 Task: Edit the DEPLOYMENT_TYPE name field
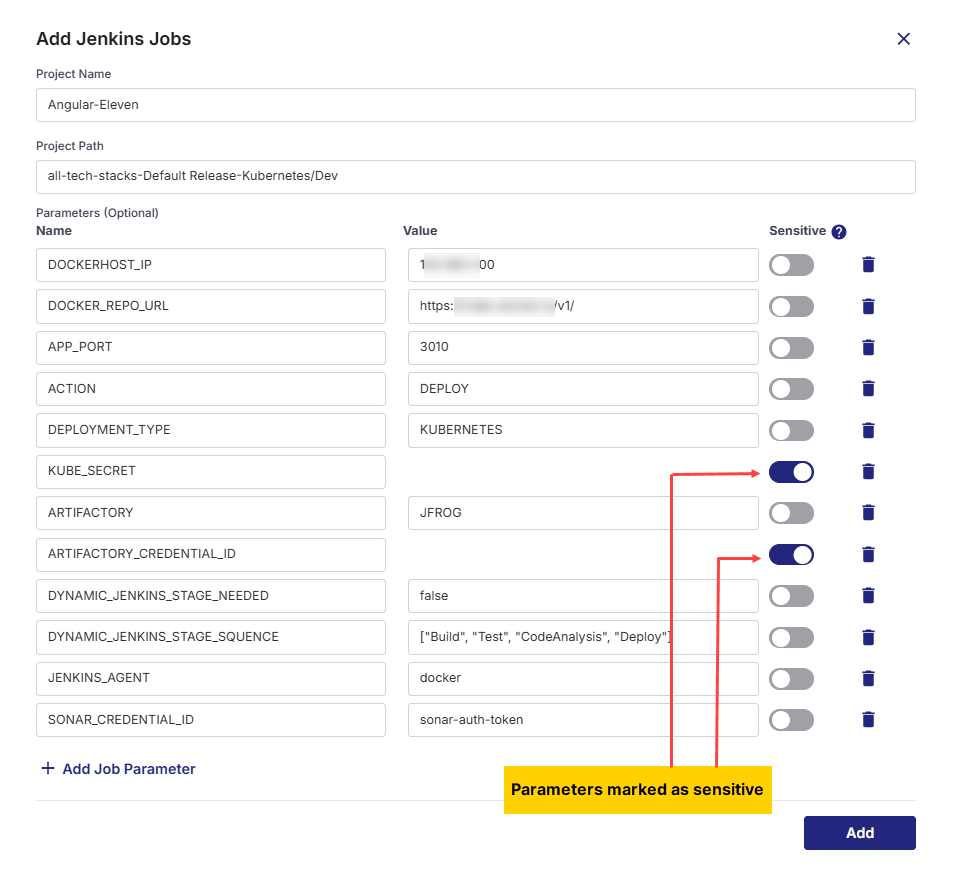pyautogui.click(x=211, y=431)
